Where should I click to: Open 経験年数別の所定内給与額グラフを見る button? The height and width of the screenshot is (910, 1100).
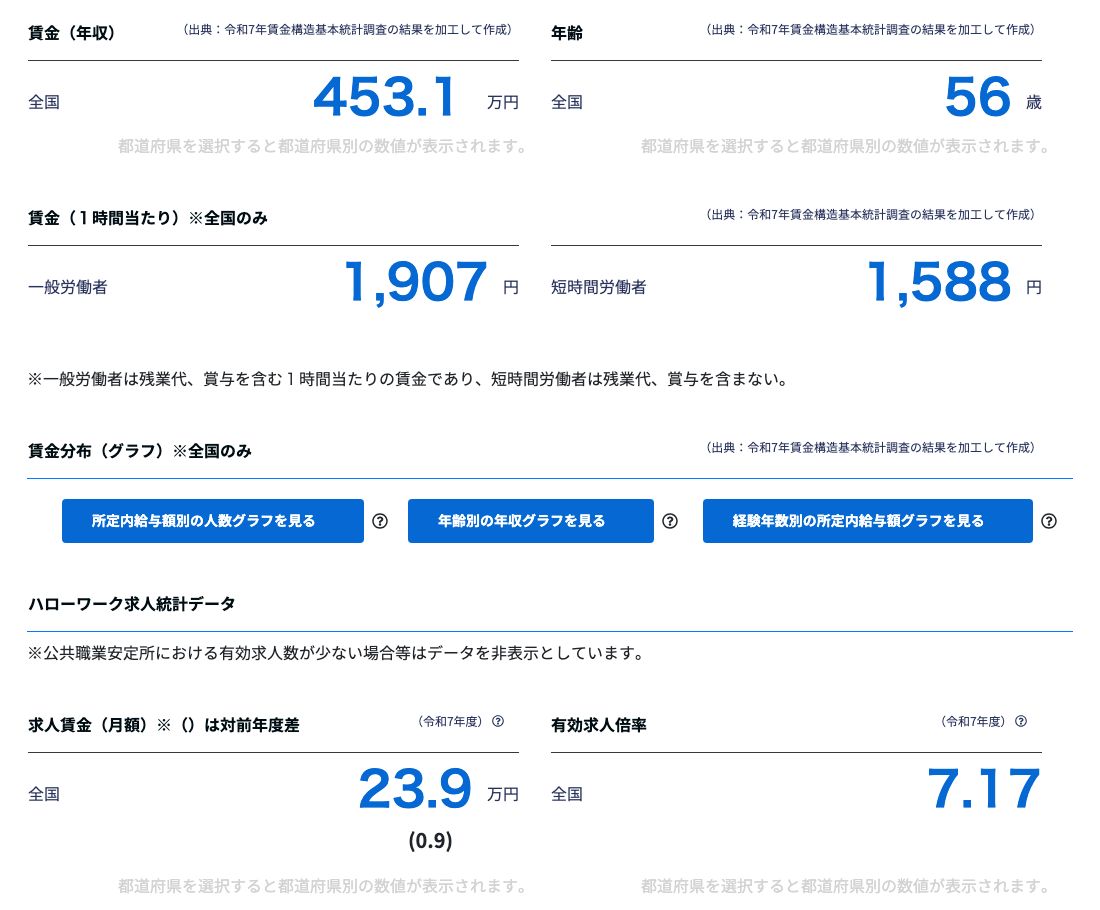tap(867, 521)
